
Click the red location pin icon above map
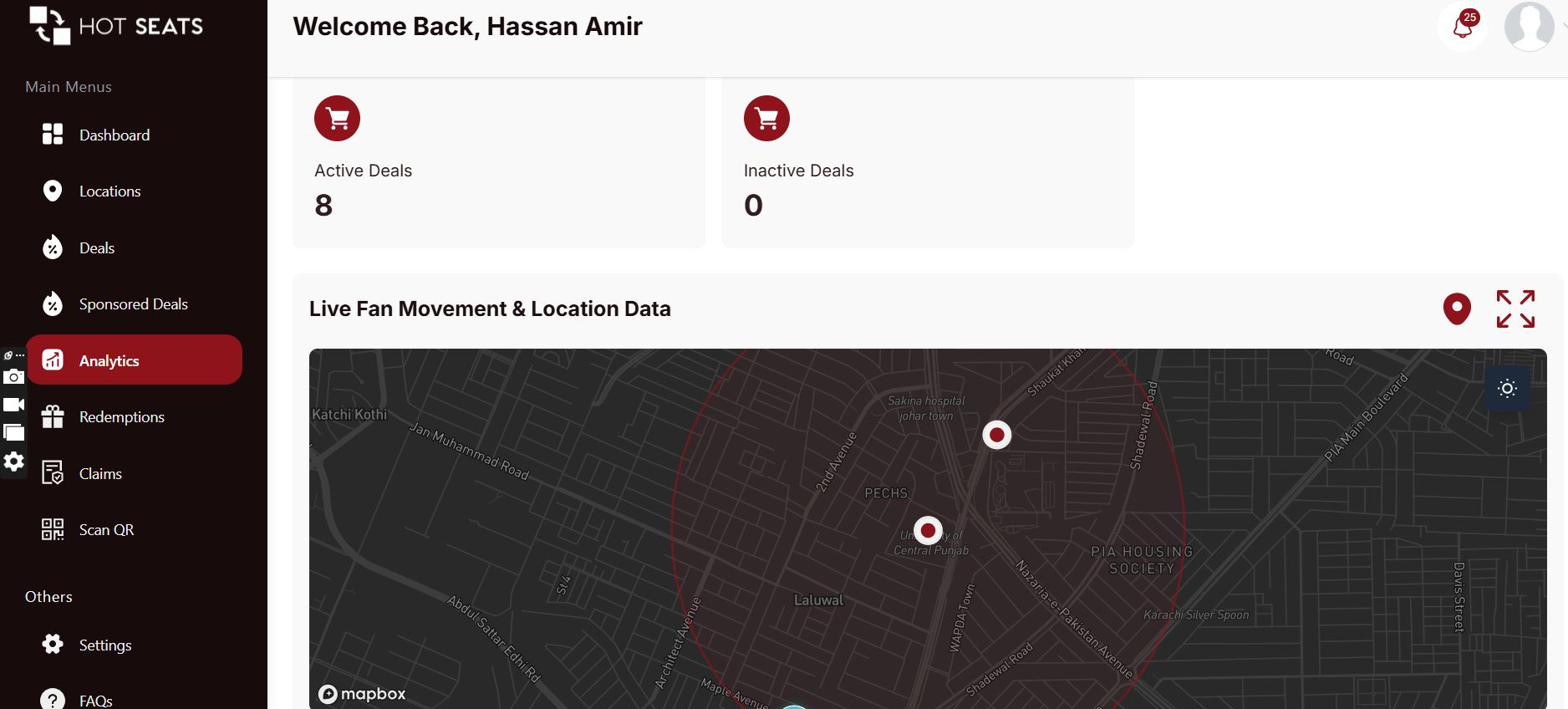pos(1457,309)
